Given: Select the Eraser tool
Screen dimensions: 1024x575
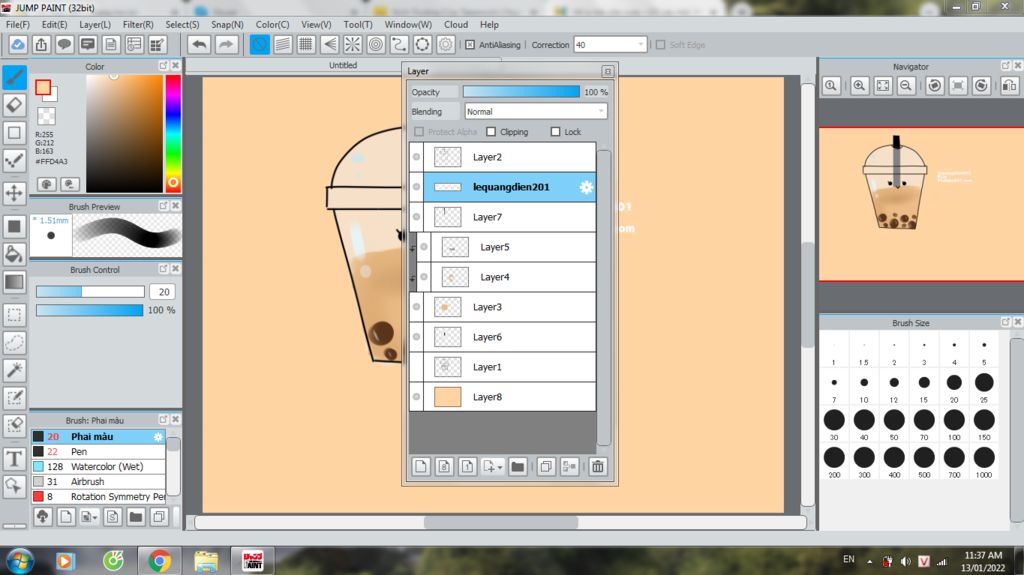Looking at the screenshot, I should point(14,105).
